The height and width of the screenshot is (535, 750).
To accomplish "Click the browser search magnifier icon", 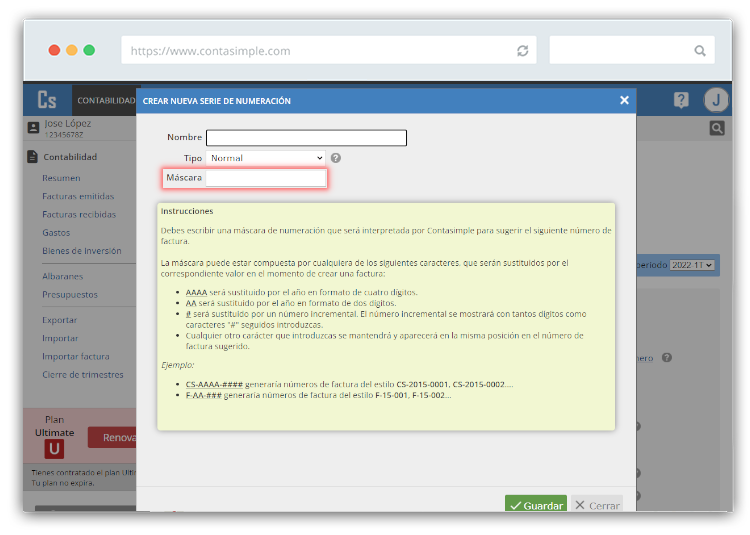I will point(700,50).
